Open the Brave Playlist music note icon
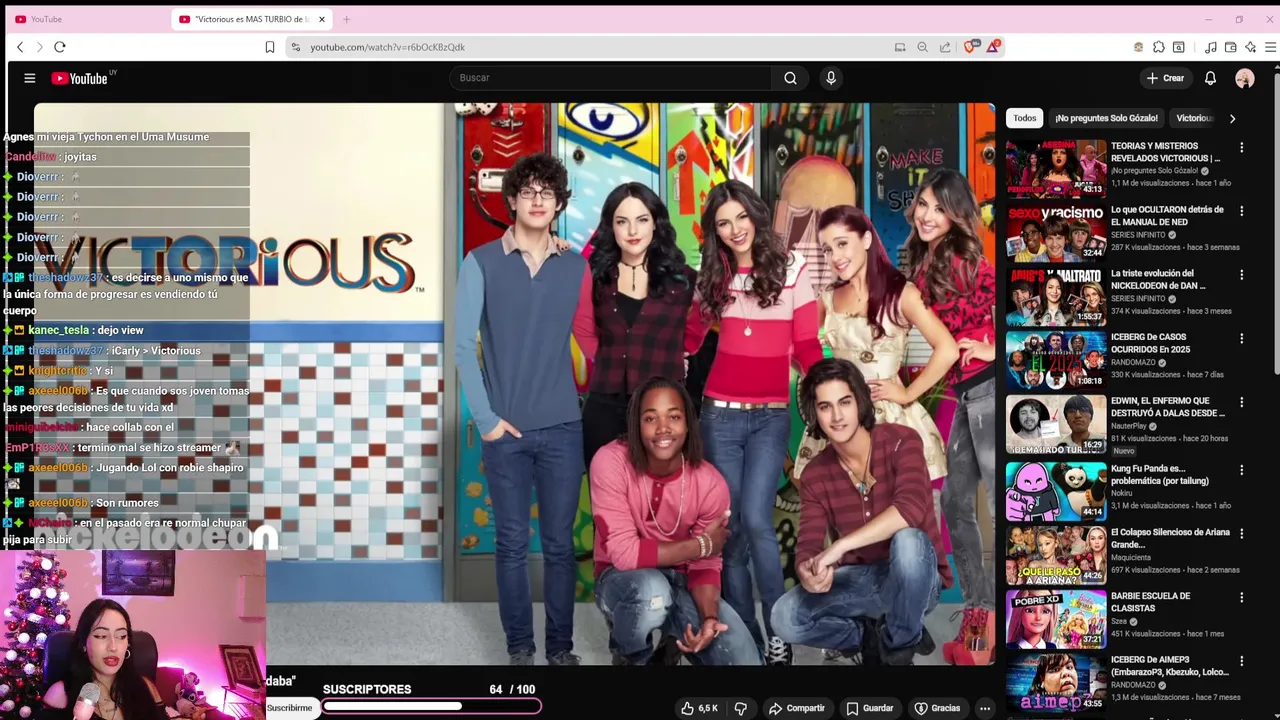Image resolution: width=1280 pixels, height=720 pixels. (x=1210, y=47)
